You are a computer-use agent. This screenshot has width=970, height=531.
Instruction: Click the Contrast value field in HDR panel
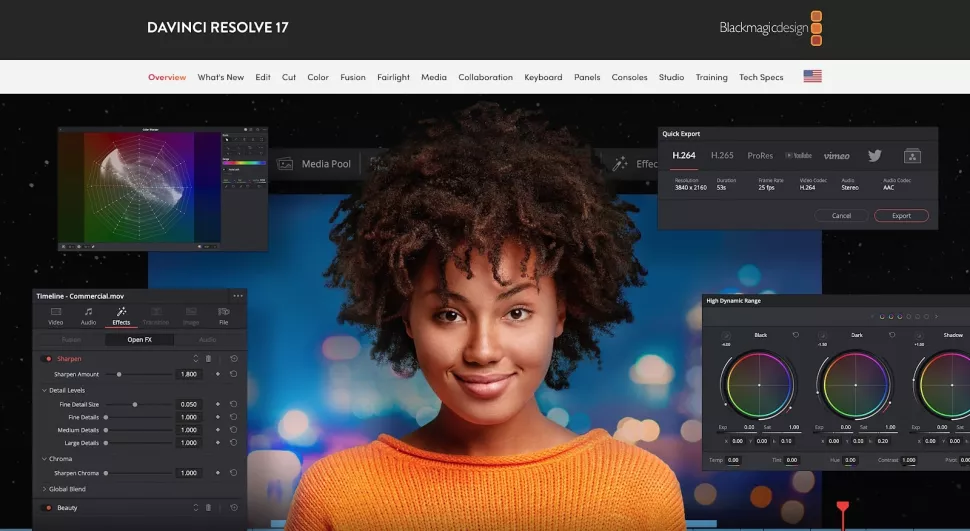tap(909, 460)
